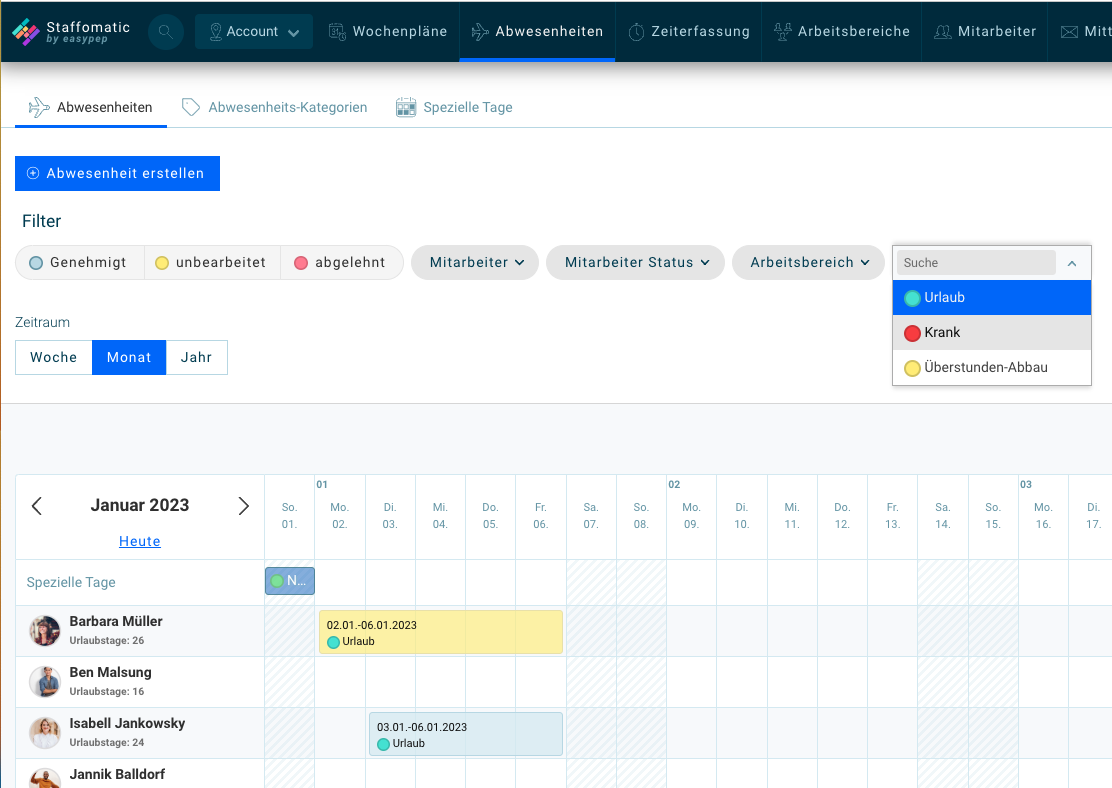The width and height of the screenshot is (1112, 788).
Task: Select the paper-plane Abwesenheiten nav icon
Action: 479,31
